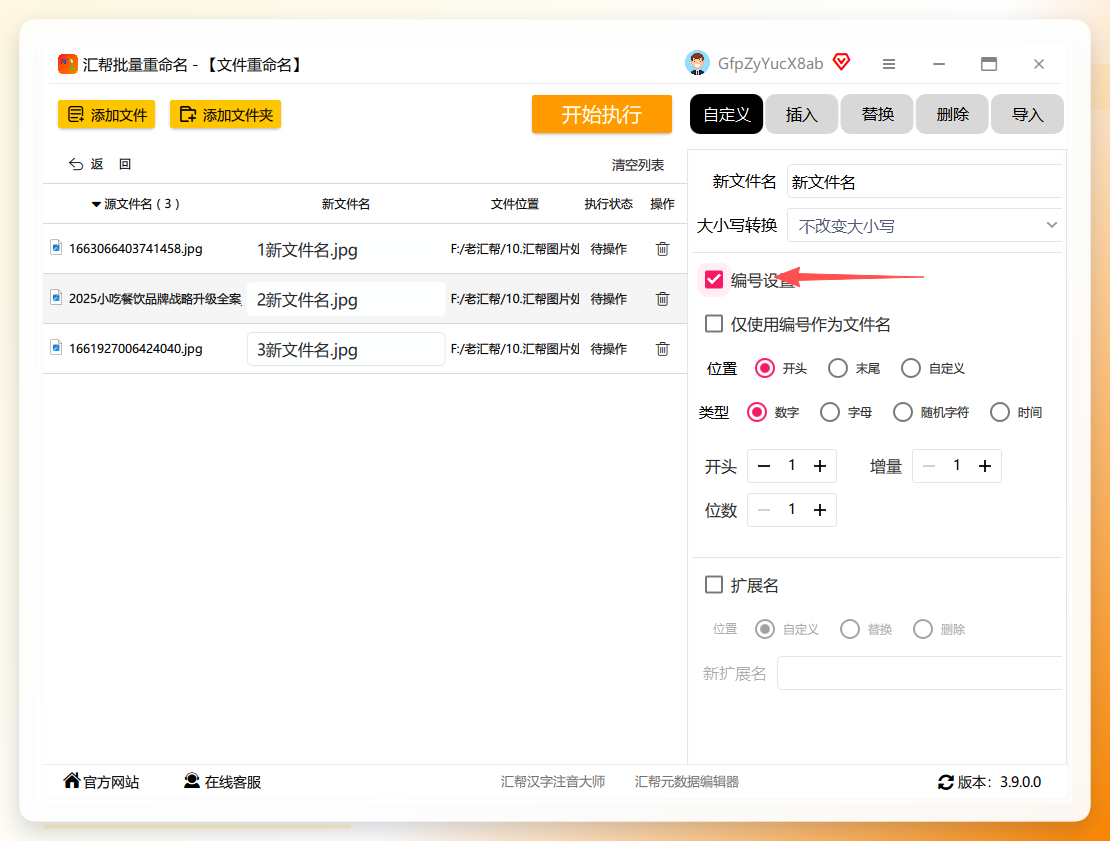Increase the 位数 digit count with plus
Screen dimensions: 1110x841
820,510
